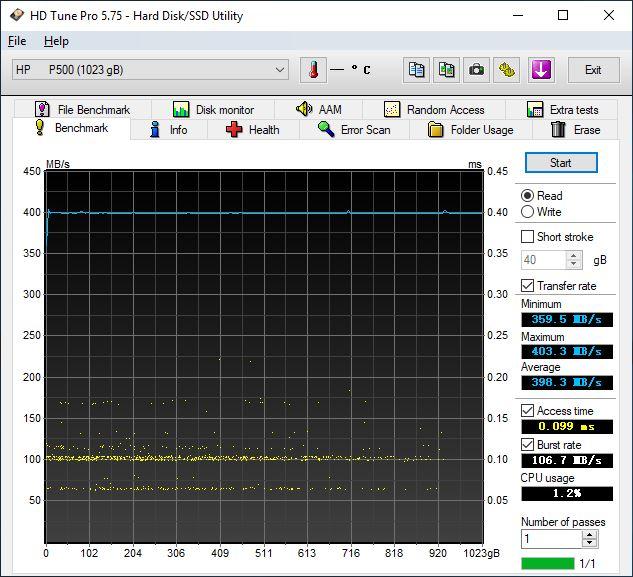Image resolution: width=633 pixels, height=577 pixels.
Task: Maximize the HD Tune Pro window
Action: (x=563, y=15)
